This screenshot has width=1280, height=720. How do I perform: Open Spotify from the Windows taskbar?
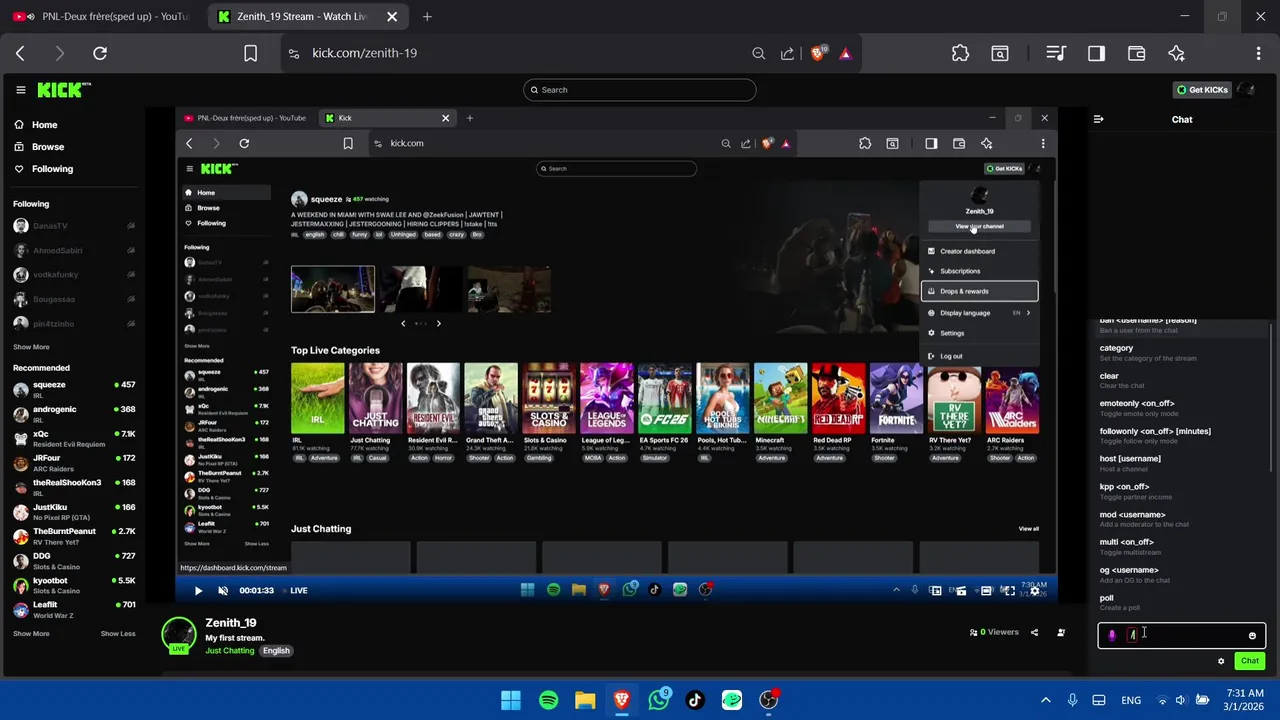click(548, 700)
